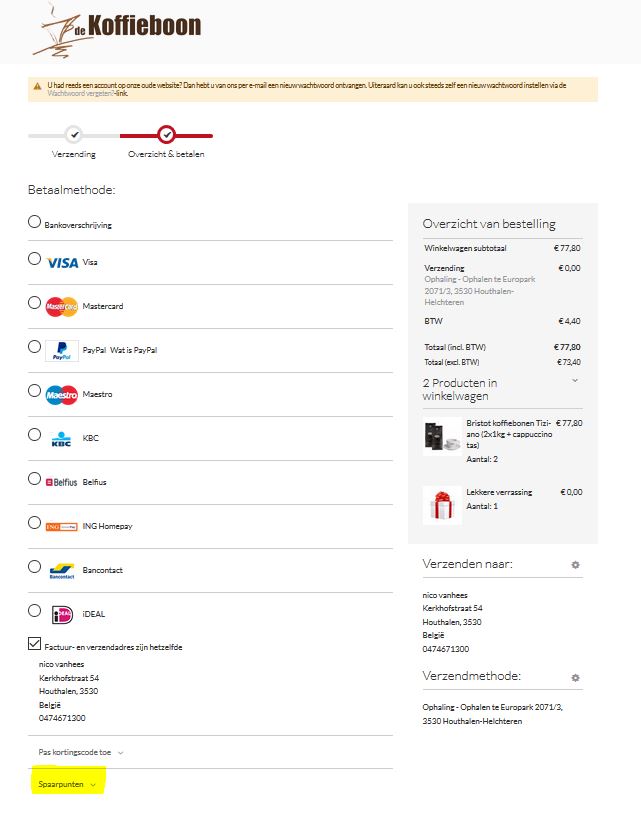Select Bankoverschrijving payment option
The height and width of the screenshot is (840, 641).
(35, 223)
